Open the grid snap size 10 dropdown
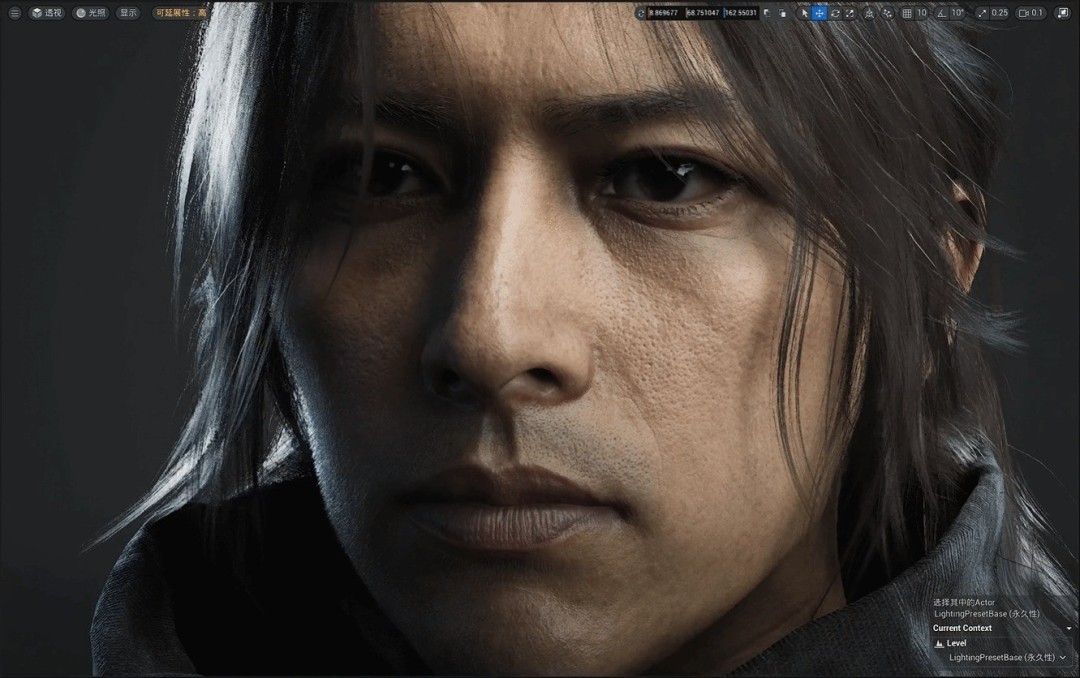The height and width of the screenshot is (678, 1080). (922, 13)
